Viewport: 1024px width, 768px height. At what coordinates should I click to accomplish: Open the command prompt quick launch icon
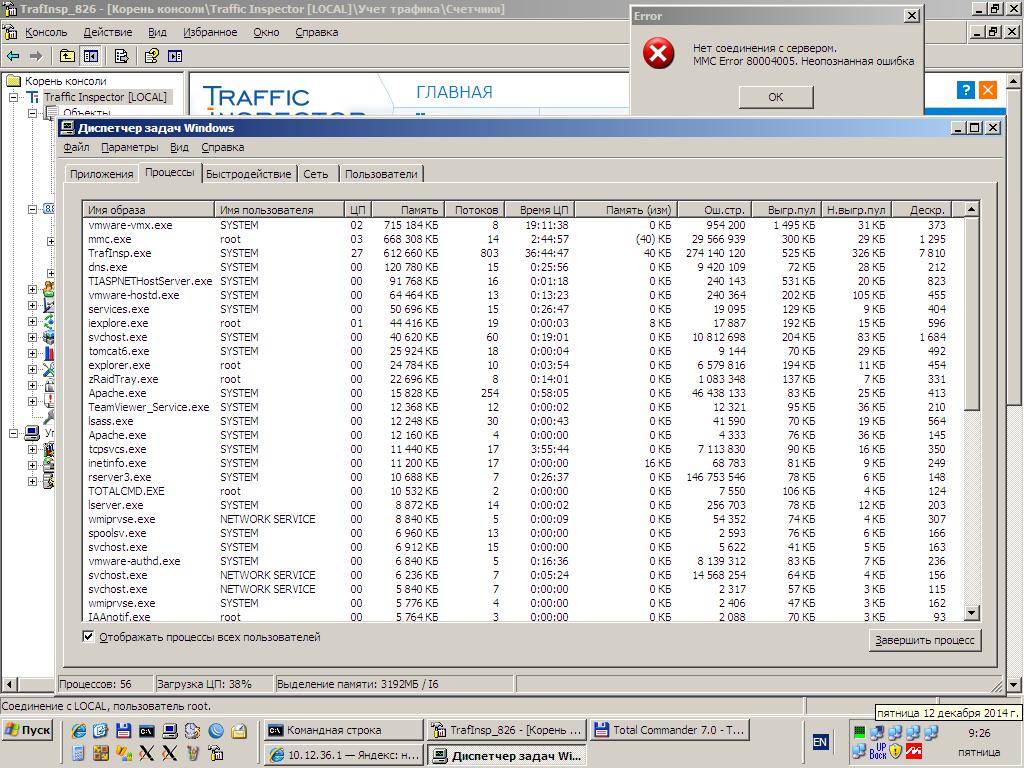point(147,731)
